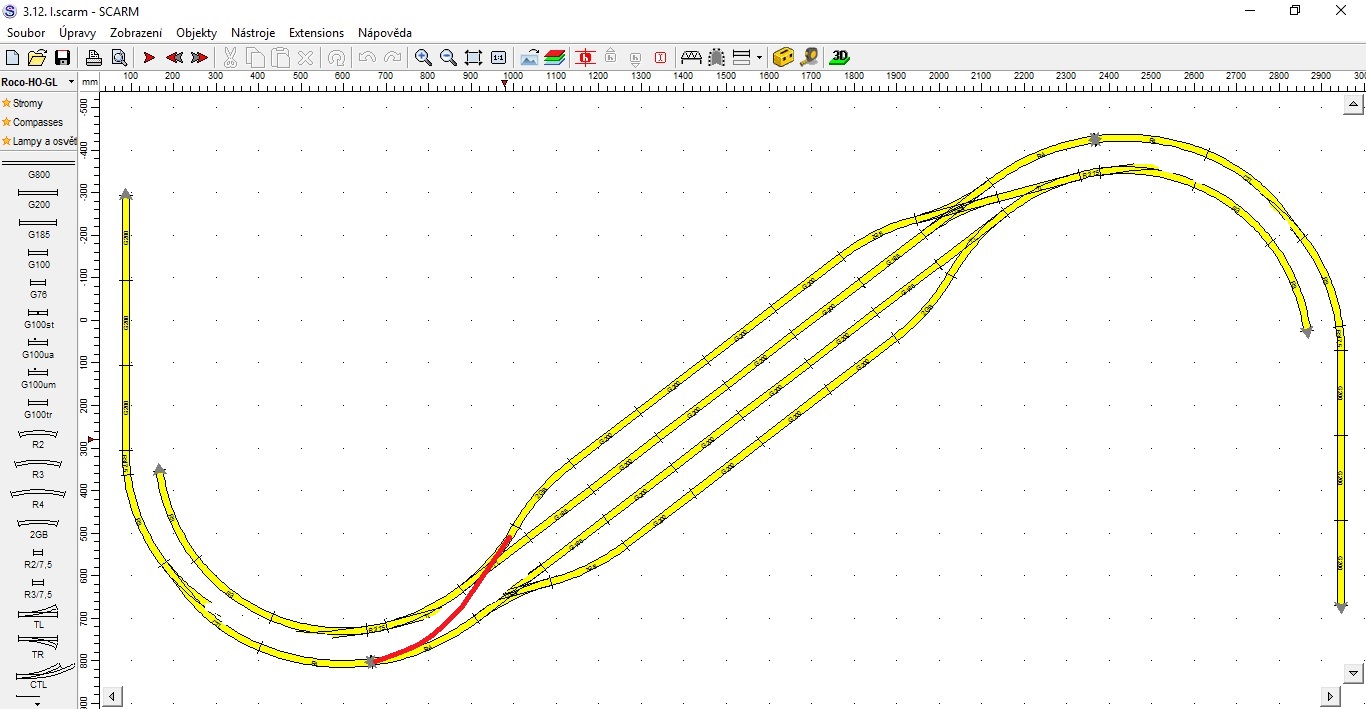
Task: Click the measuring tape tool
Action: point(809,57)
